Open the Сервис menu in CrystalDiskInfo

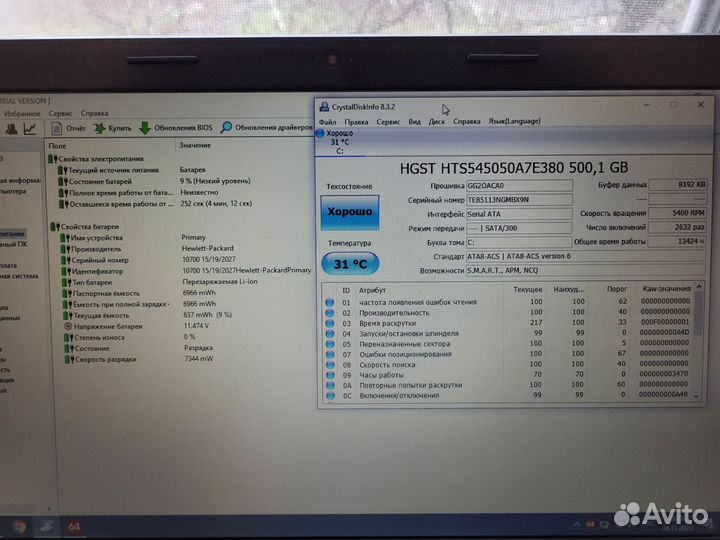click(388, 122)
